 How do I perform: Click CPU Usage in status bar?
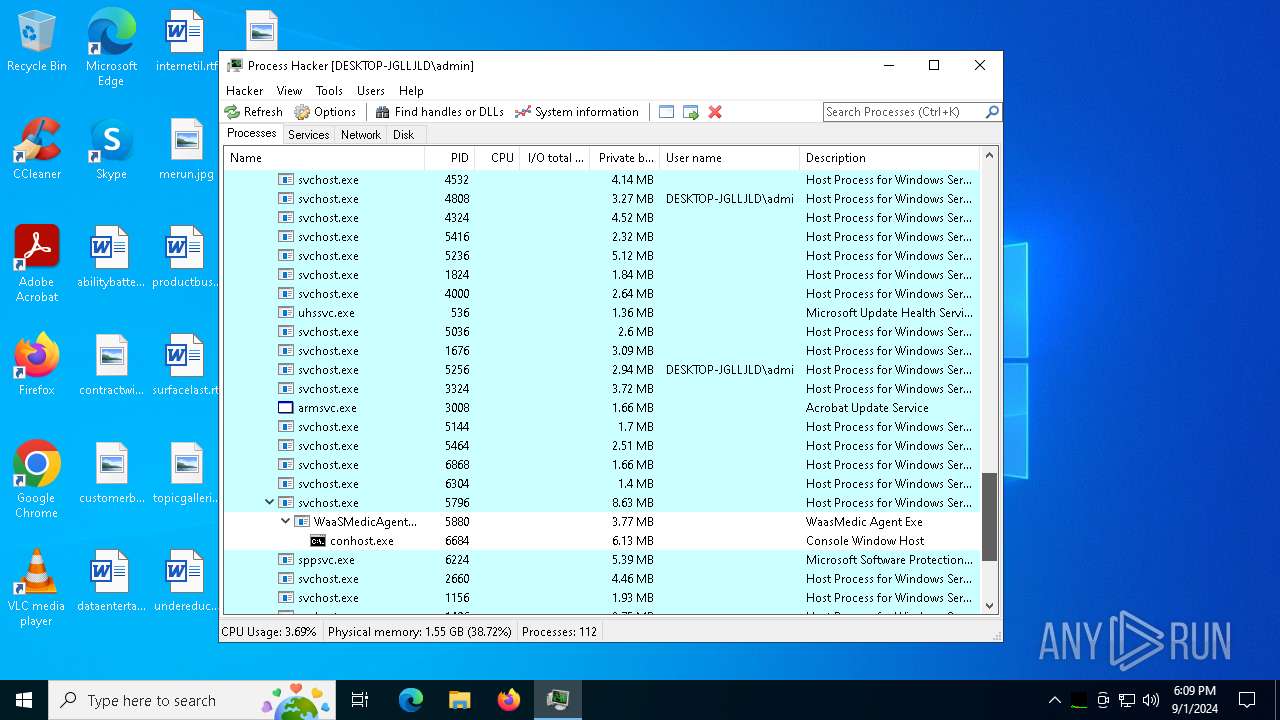[269, 632]
